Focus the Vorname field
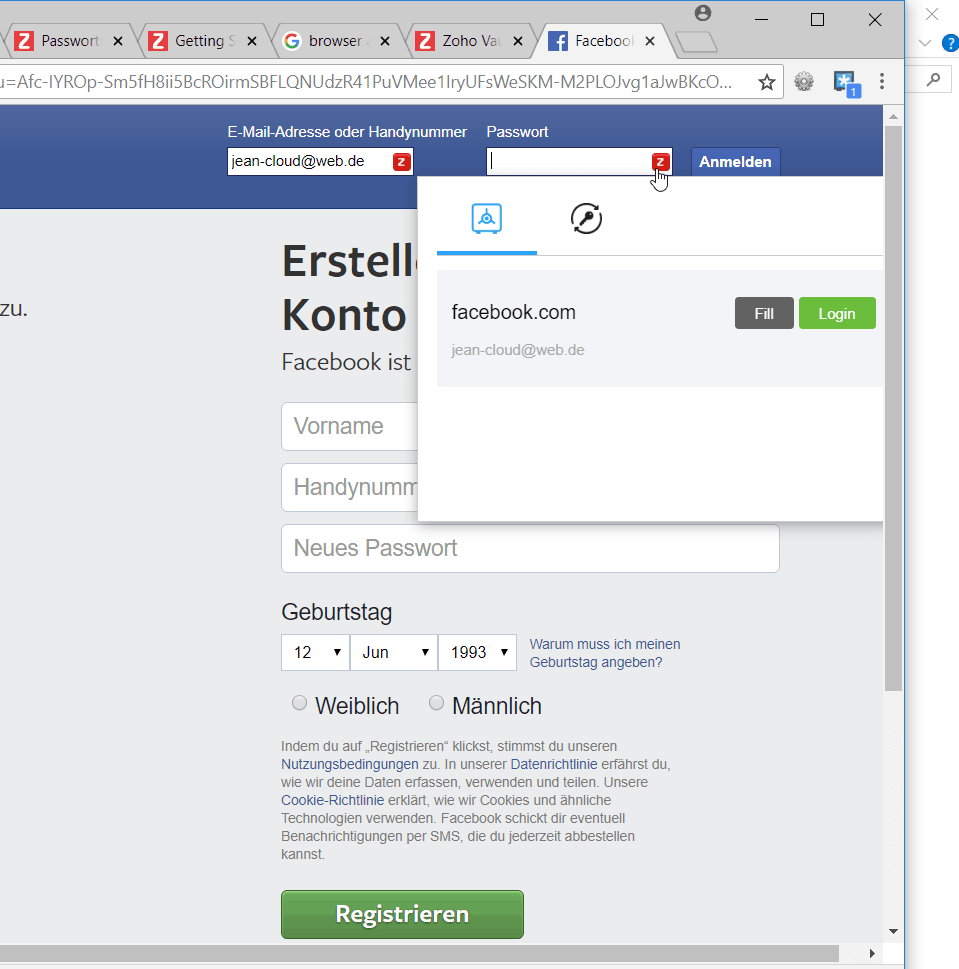 pyautogui.click(x=350, y=426)
